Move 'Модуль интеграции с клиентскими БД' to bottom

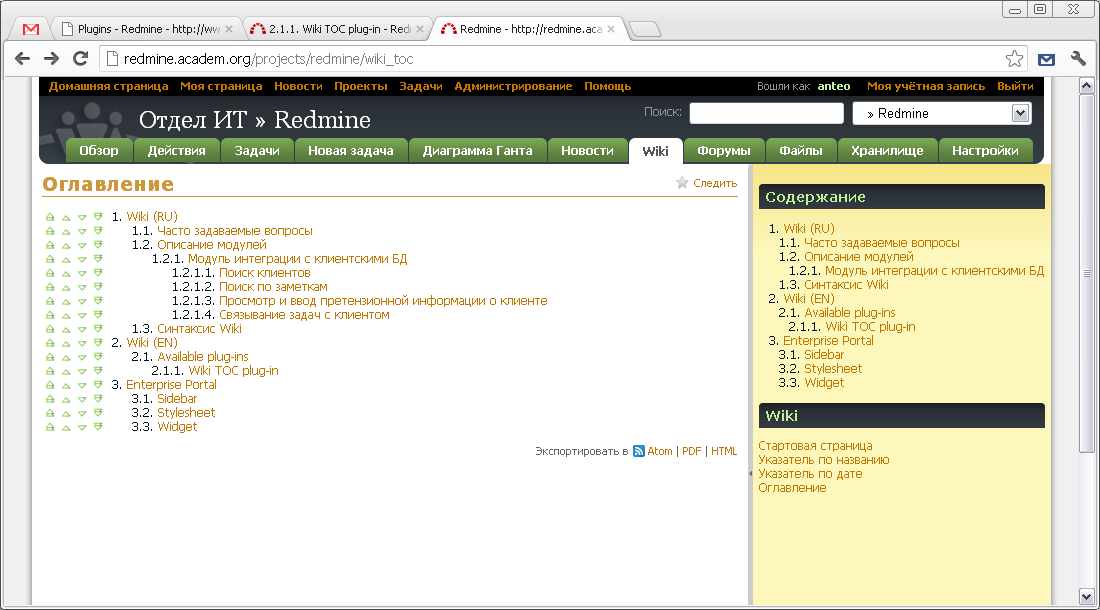[98, 259]
